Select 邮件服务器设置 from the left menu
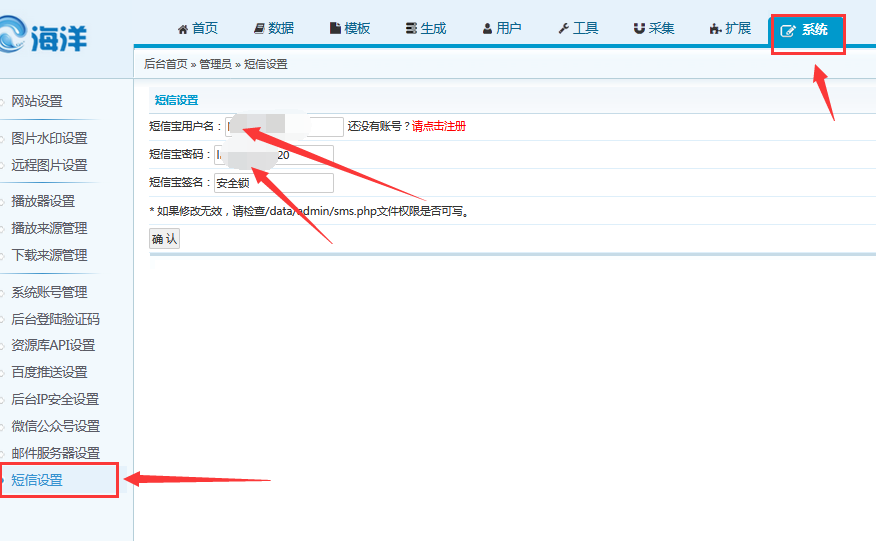Image resolution: width=876 pixels, height=541 pixels. tap(55, 453)
